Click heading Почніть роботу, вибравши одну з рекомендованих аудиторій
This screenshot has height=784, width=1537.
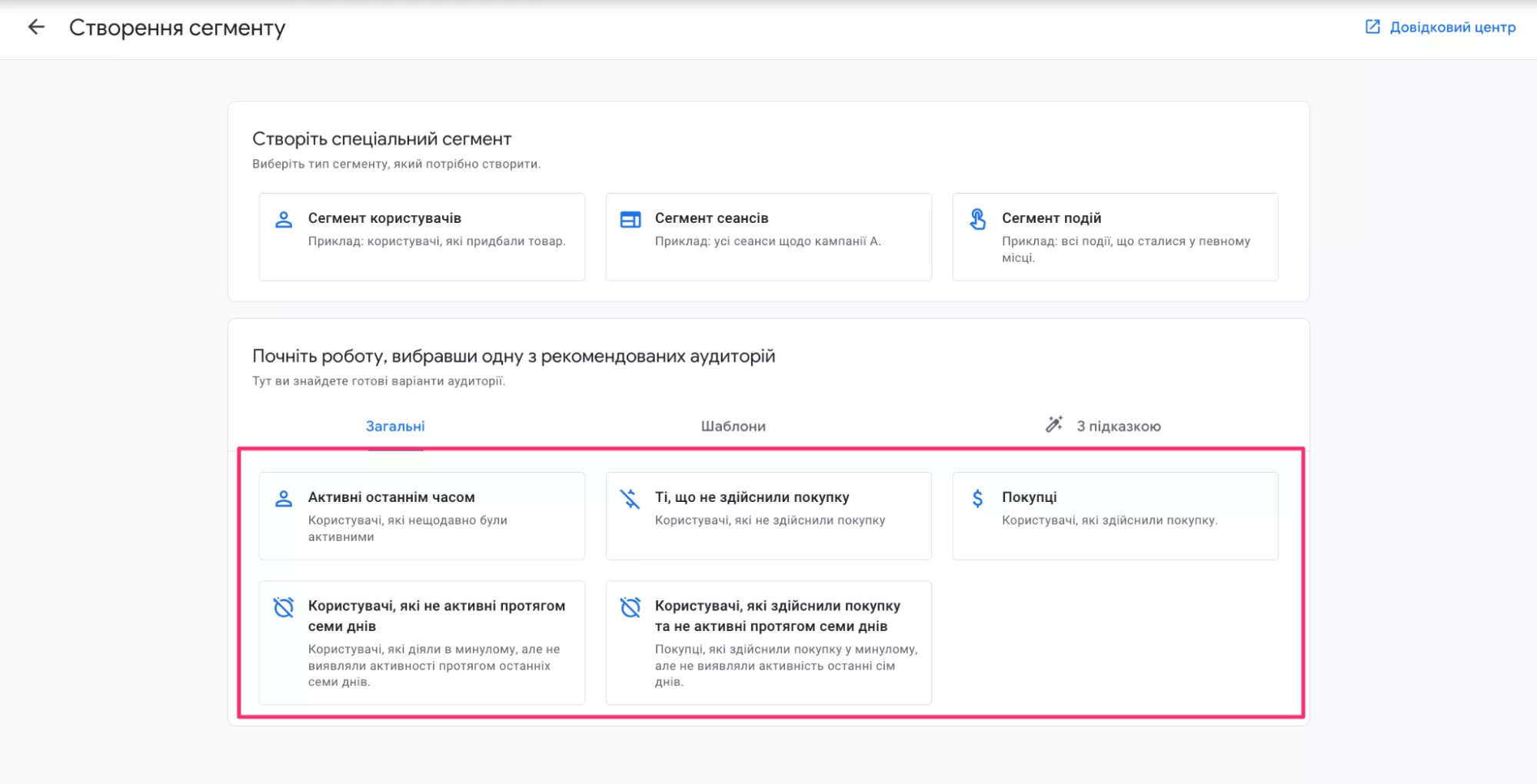[514, 356]
